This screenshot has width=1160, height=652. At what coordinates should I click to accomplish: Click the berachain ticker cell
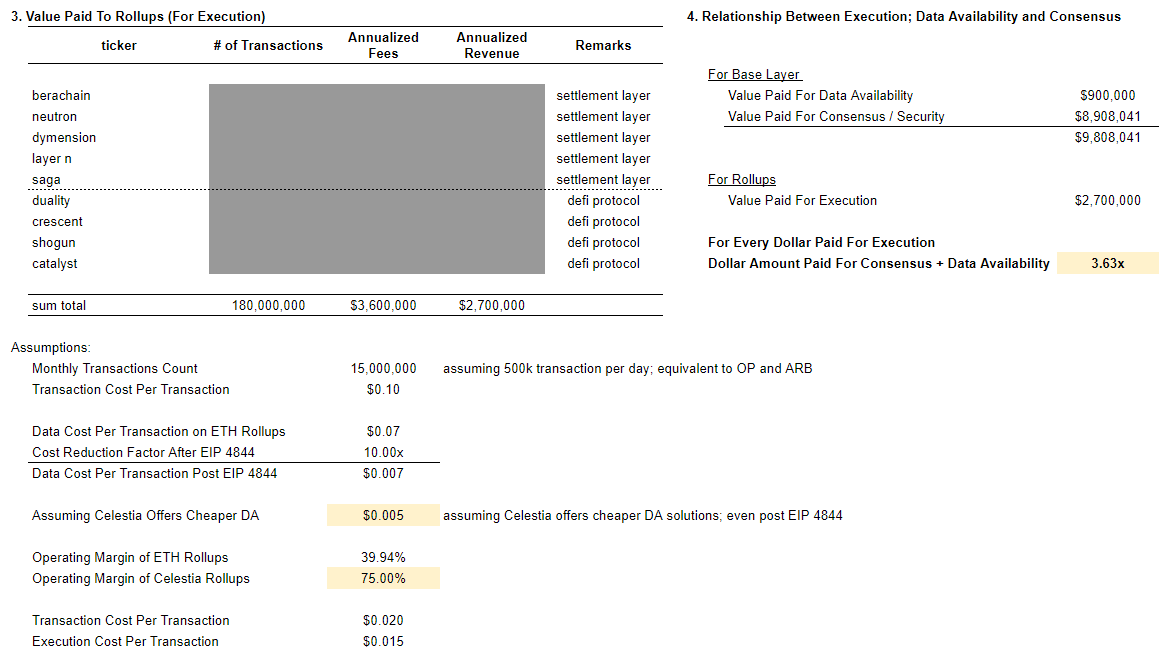click(x=61, y=95)
